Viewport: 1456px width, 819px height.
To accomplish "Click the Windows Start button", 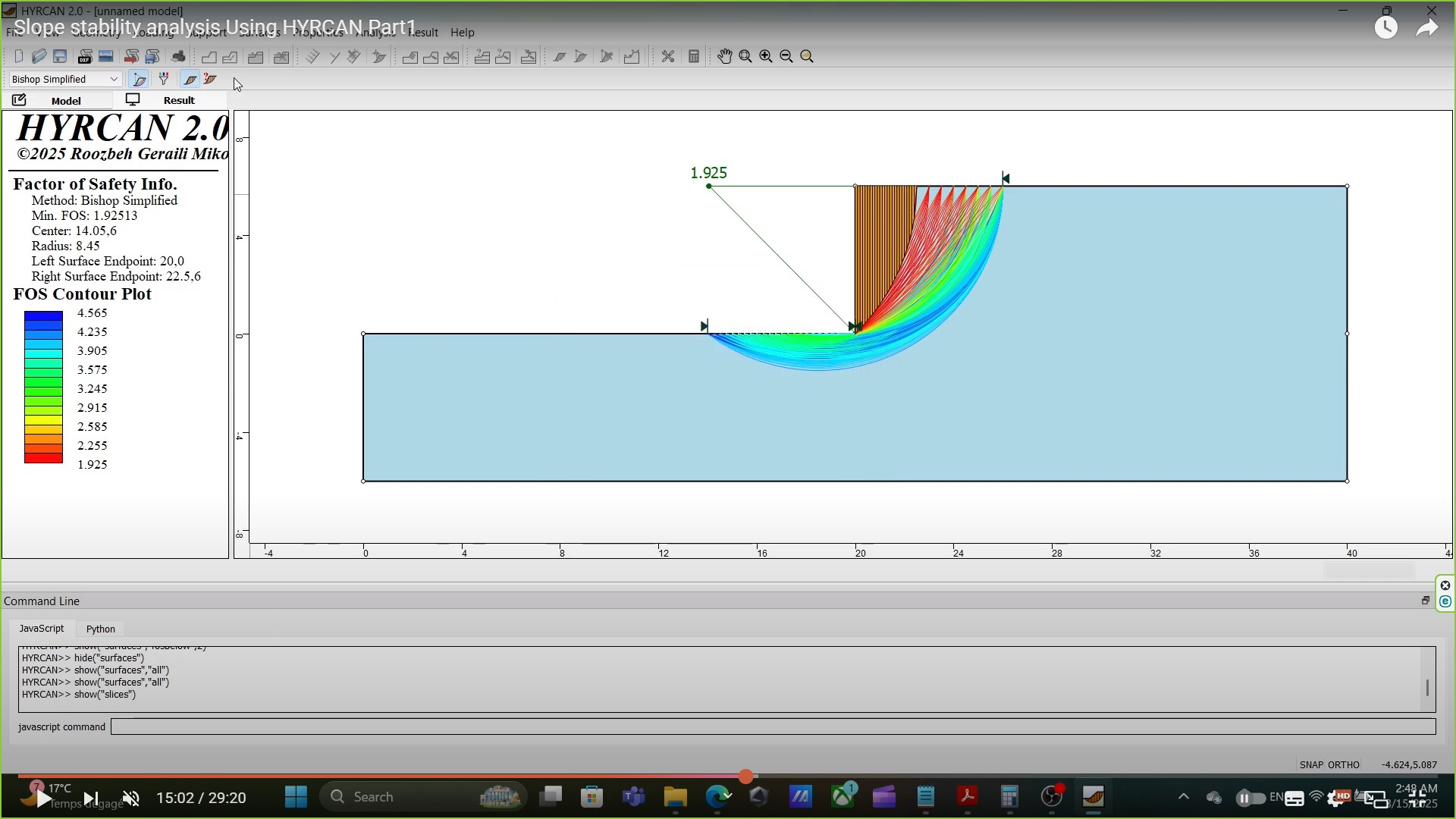I will [x=296, y=797].
